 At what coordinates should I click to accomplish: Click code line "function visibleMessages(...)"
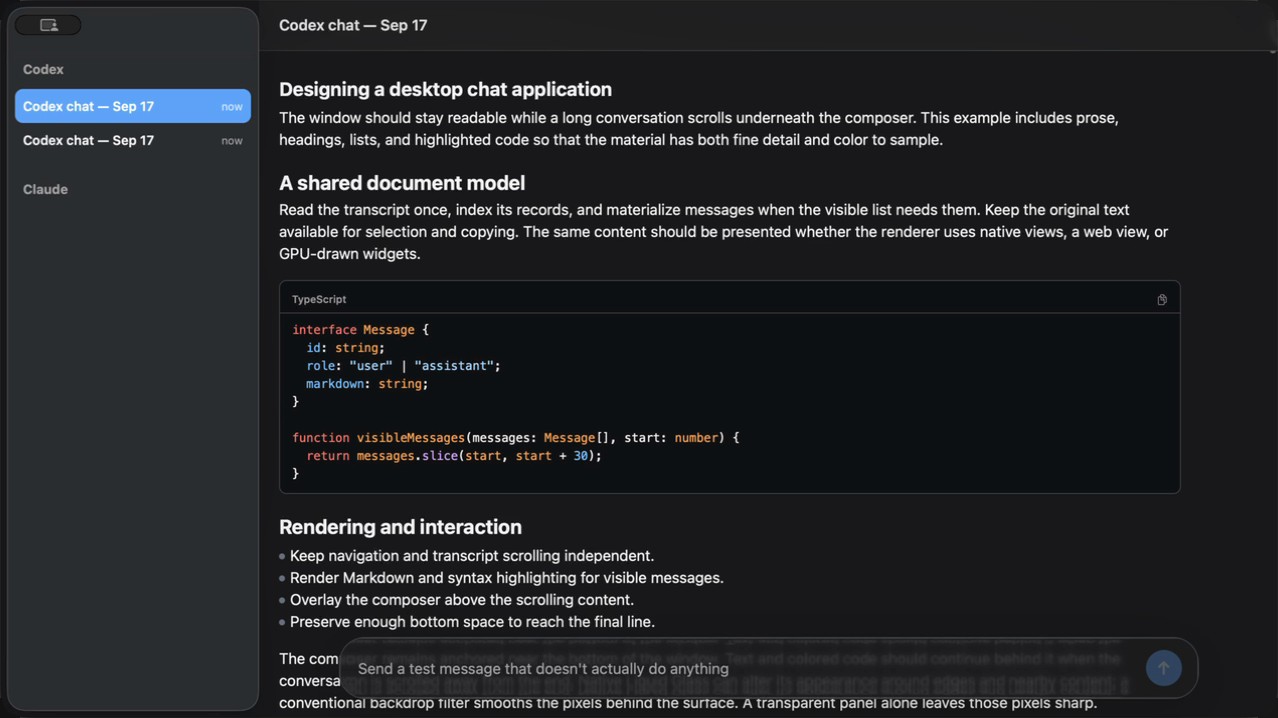[x=516, y=438]
